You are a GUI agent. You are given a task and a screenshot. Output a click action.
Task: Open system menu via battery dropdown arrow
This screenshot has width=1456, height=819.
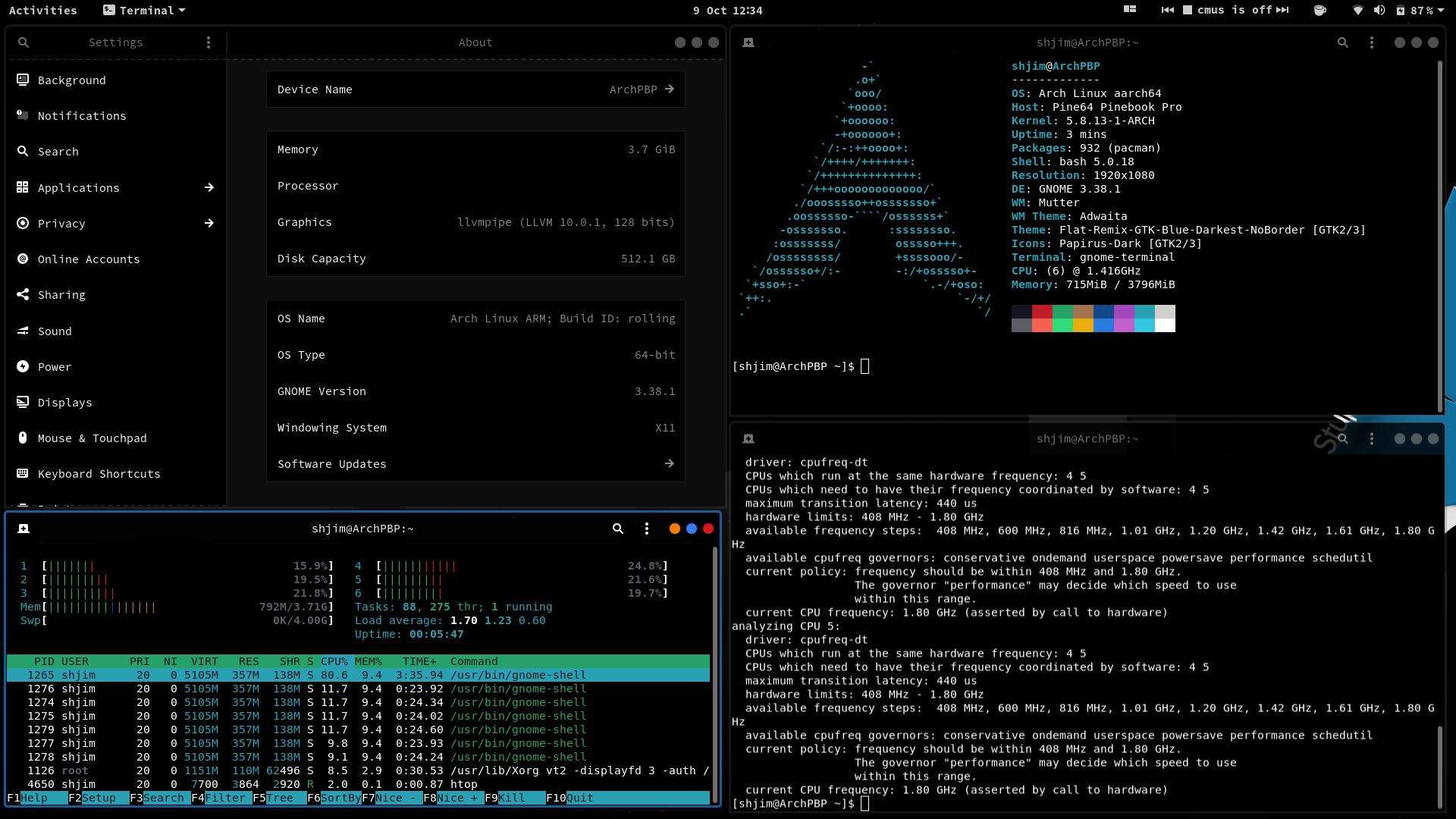point(1441,11)
